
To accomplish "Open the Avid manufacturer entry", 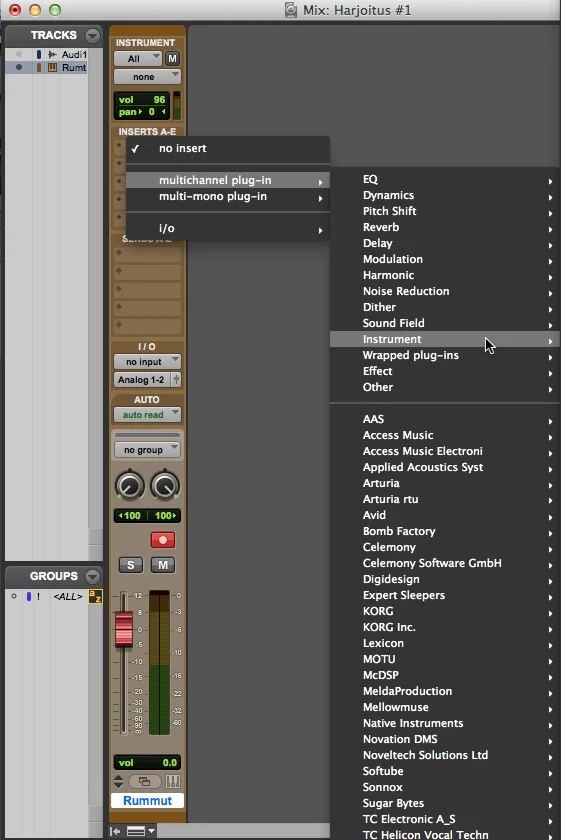I will [x=445, y=515].
